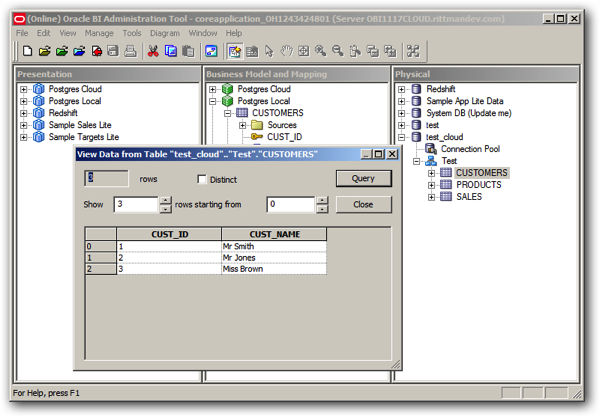Click the CUST_ID key icon in Business Model tree
Screen dimensions: 600x417
pos(257,137)
